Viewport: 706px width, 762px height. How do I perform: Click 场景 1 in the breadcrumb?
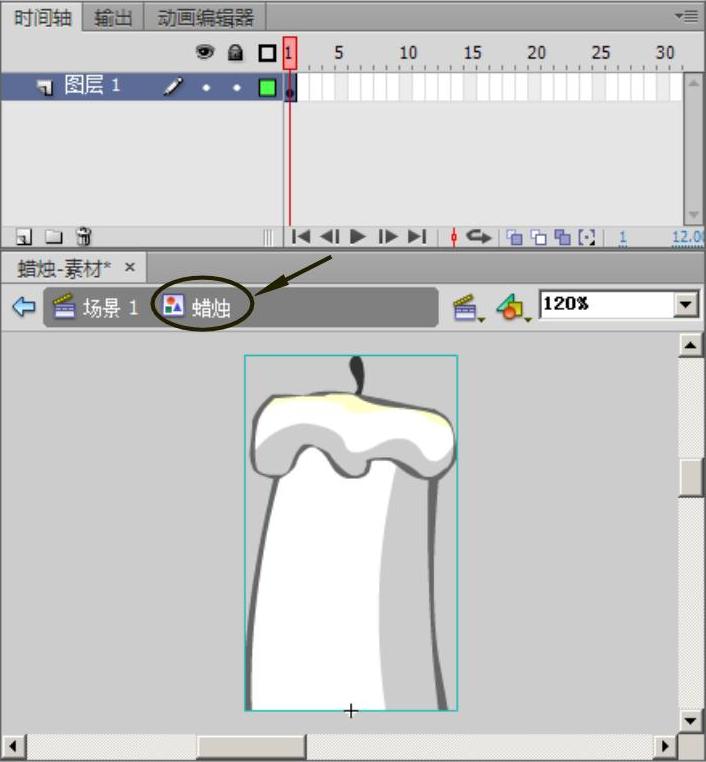pyautogui.click(x=97, y=307)
